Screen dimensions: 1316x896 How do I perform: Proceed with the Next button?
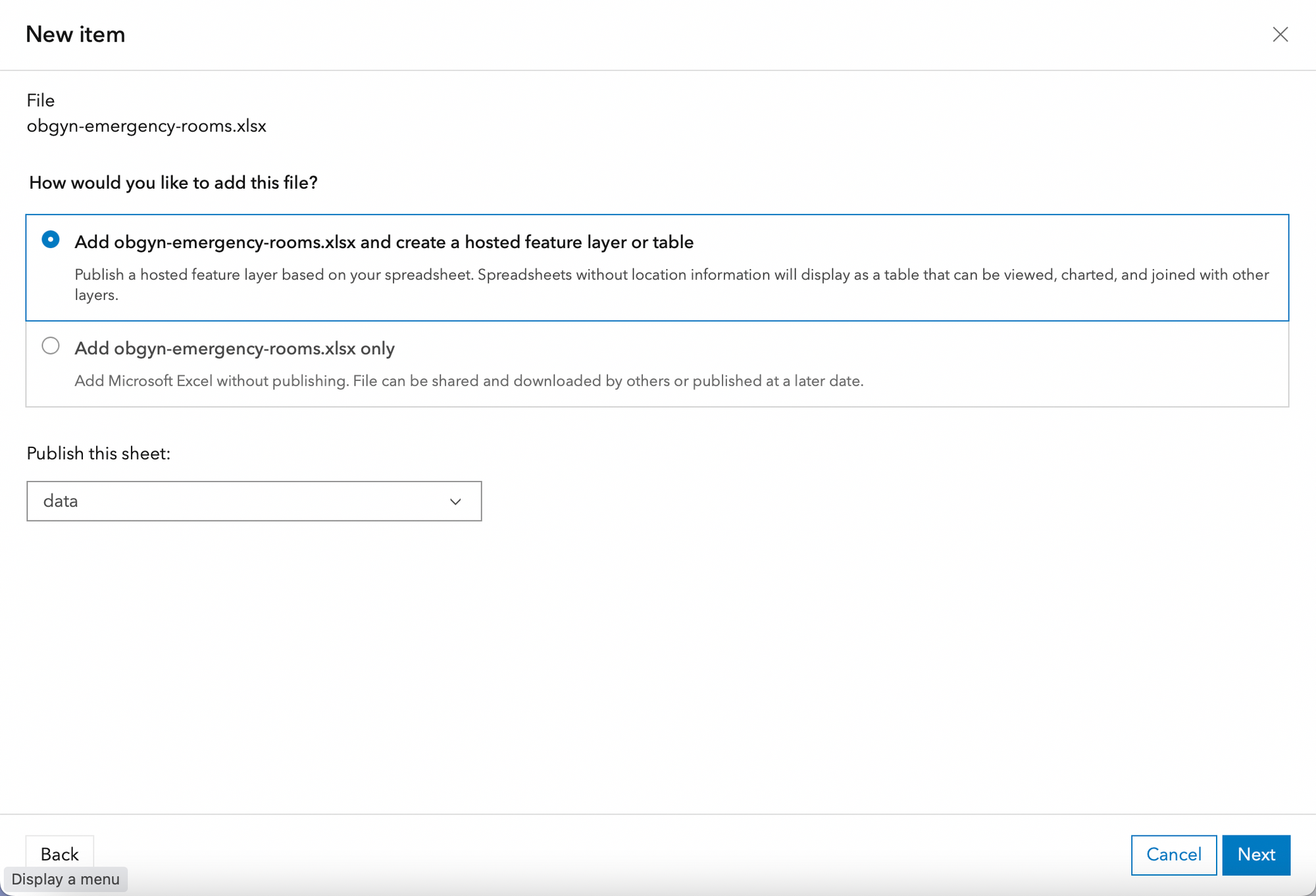pyautogui.click(x=1255, y=855)
